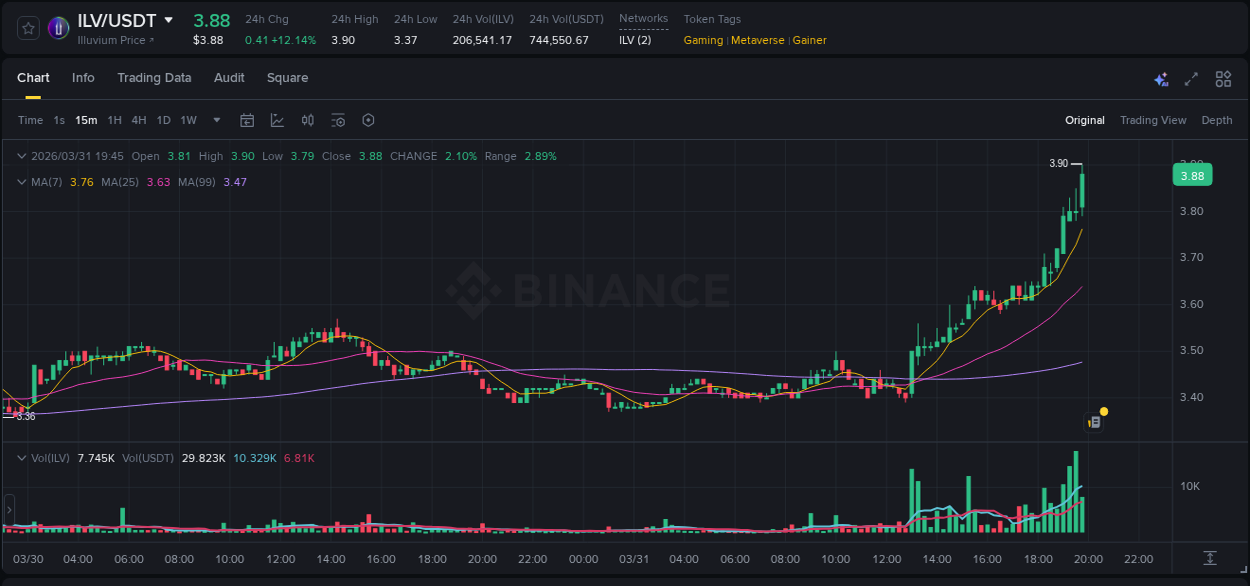The width and height of the screenshot is (1250, 586).
Task: Open the Audit tab
Action: point(229,78)
